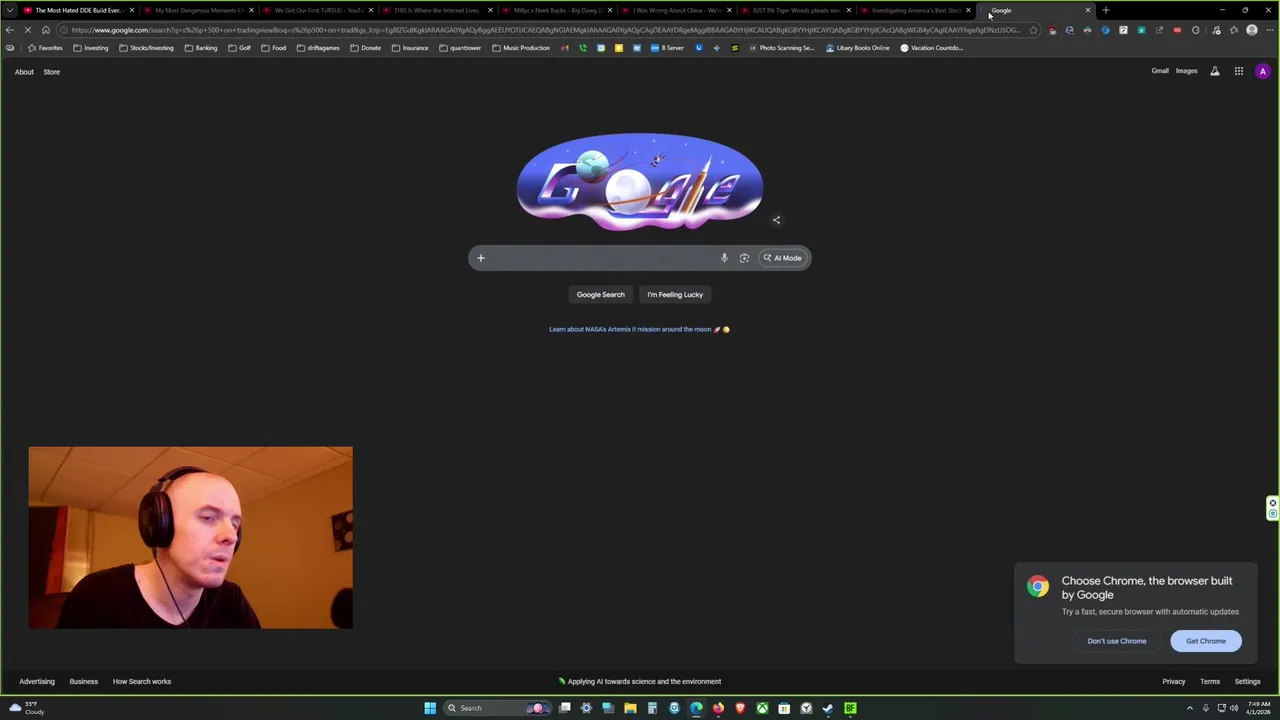
Task: Switch to Most Hated DDE Build tab
Action: point(78,10)
